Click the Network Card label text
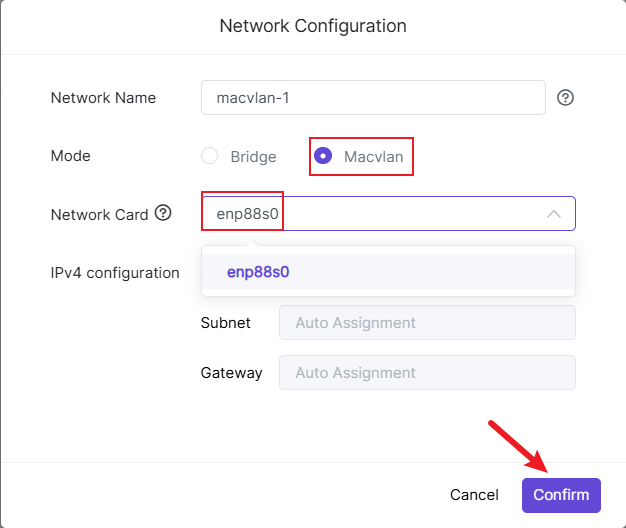626x528 pixels. pyautogui.click(x=99, y=214)
